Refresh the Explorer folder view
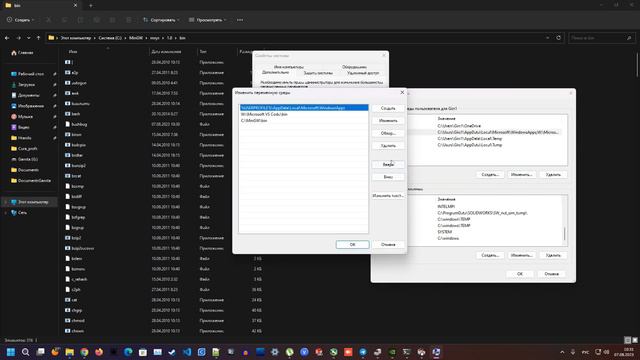640x360 pixels. point(559,38)
